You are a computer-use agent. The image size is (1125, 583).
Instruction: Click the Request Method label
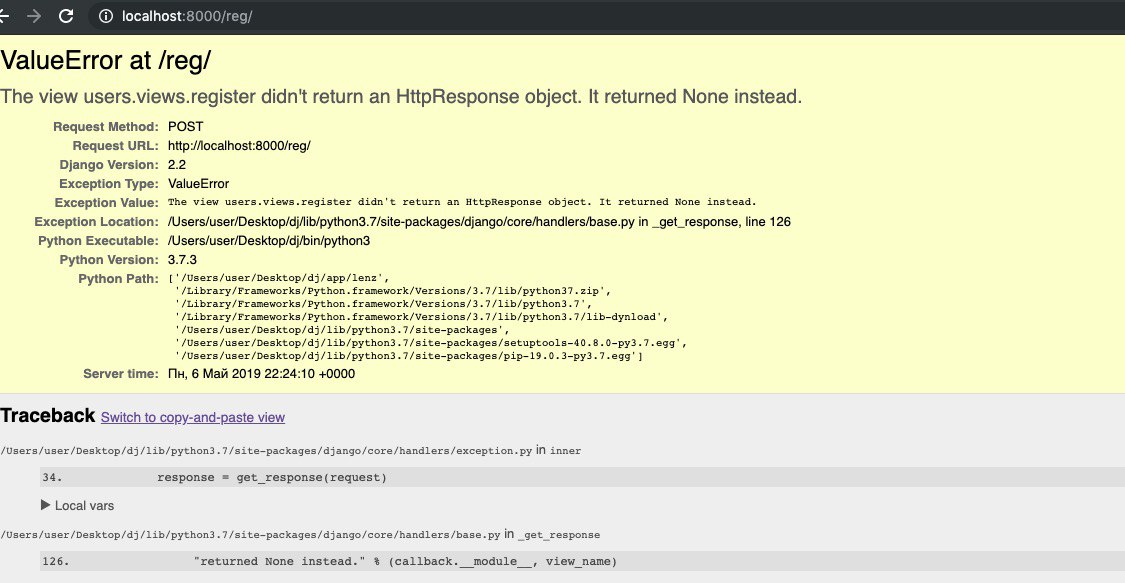(105, 126)
